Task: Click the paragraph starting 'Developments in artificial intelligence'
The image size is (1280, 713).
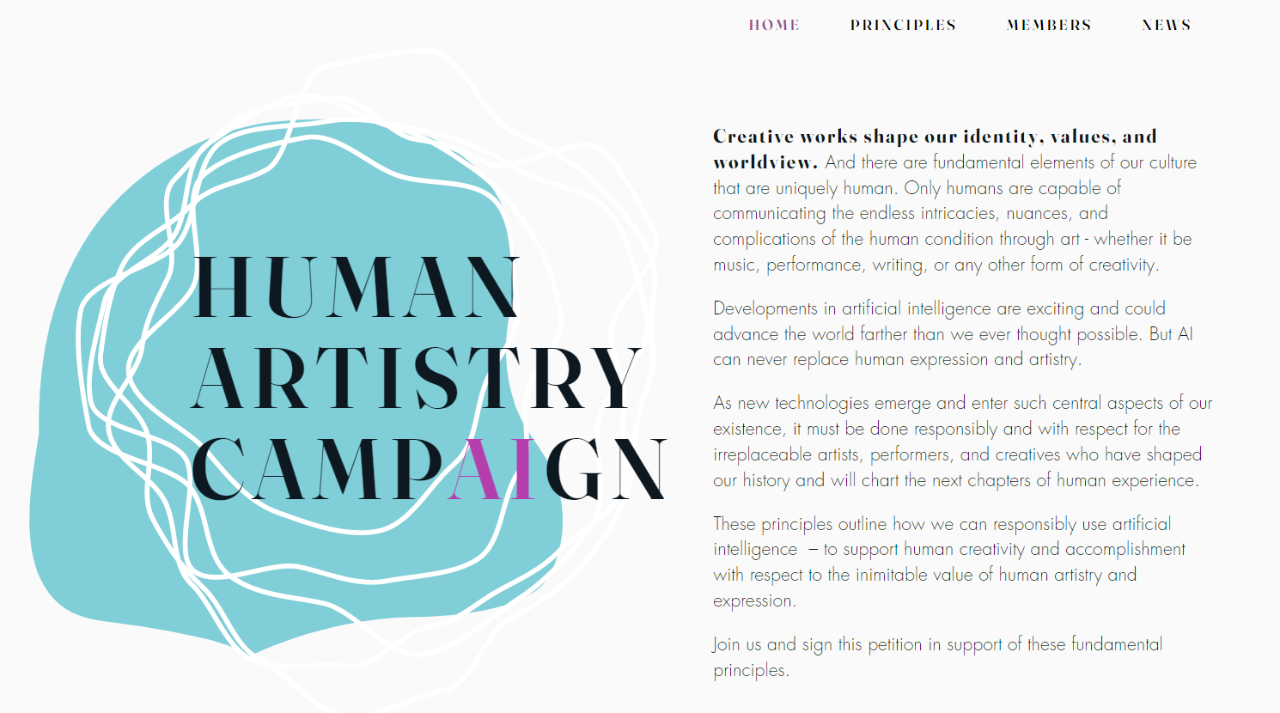Action: point(953,334)
